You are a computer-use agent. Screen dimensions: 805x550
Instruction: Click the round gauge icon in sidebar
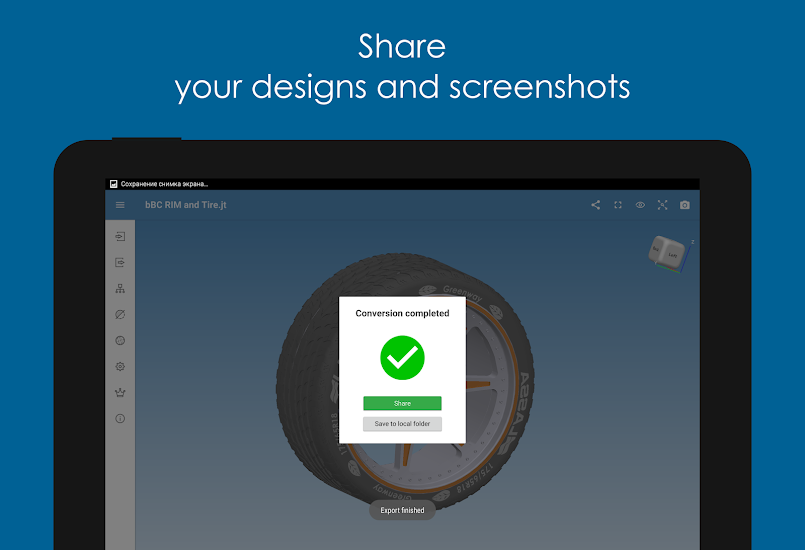pos(120,341)
